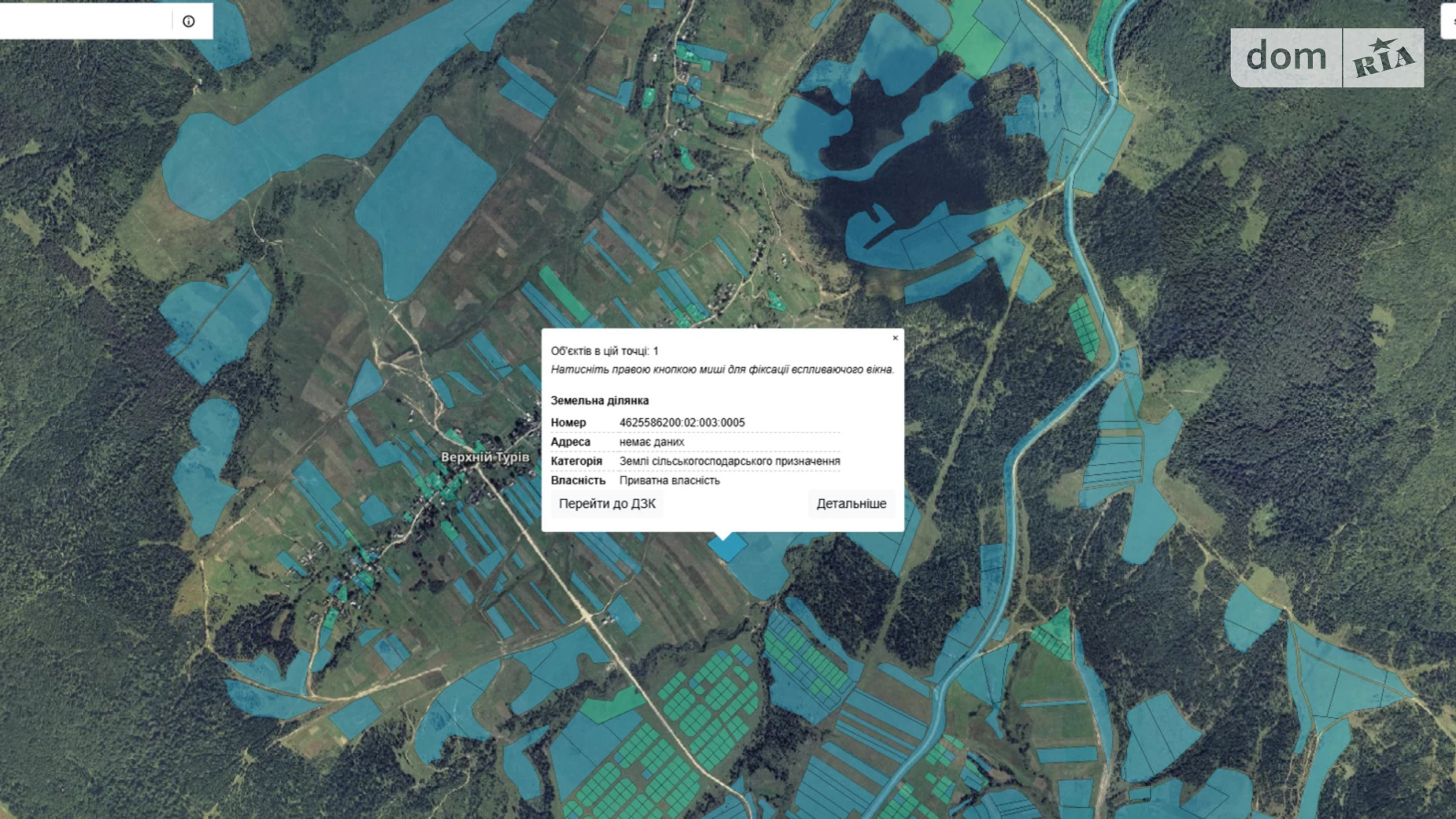Open the Перейти до ДЗК link
The height and width of the screenshot is (819, 1456).
[607, 504]
